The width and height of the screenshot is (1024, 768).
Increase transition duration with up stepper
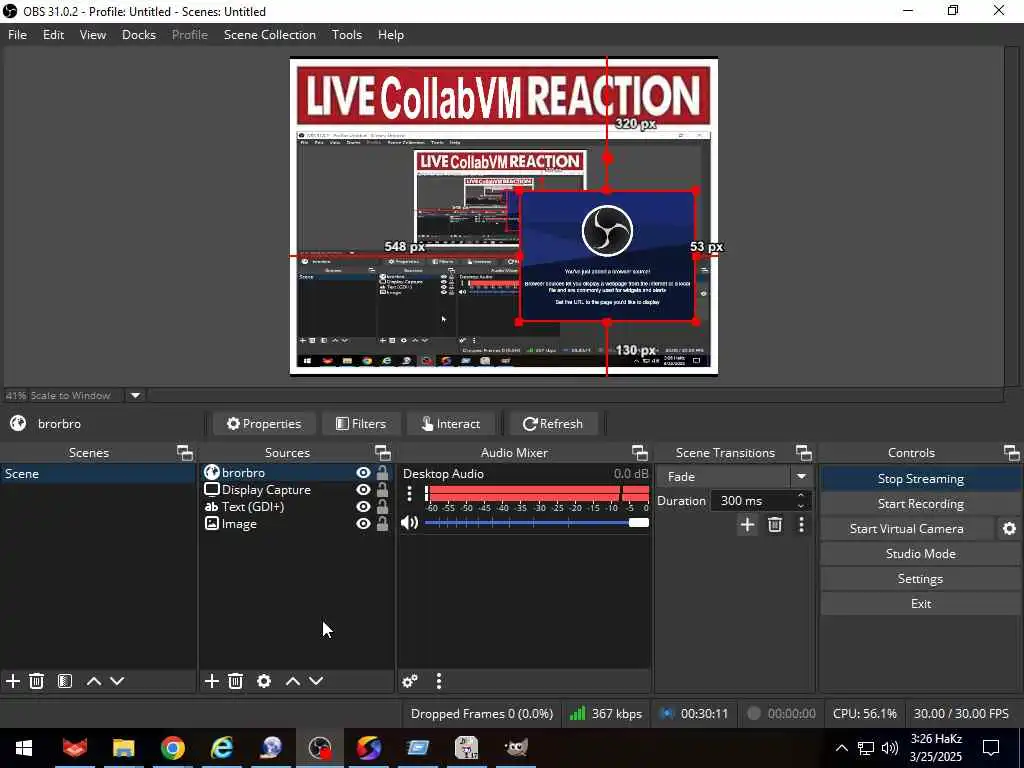801,496
